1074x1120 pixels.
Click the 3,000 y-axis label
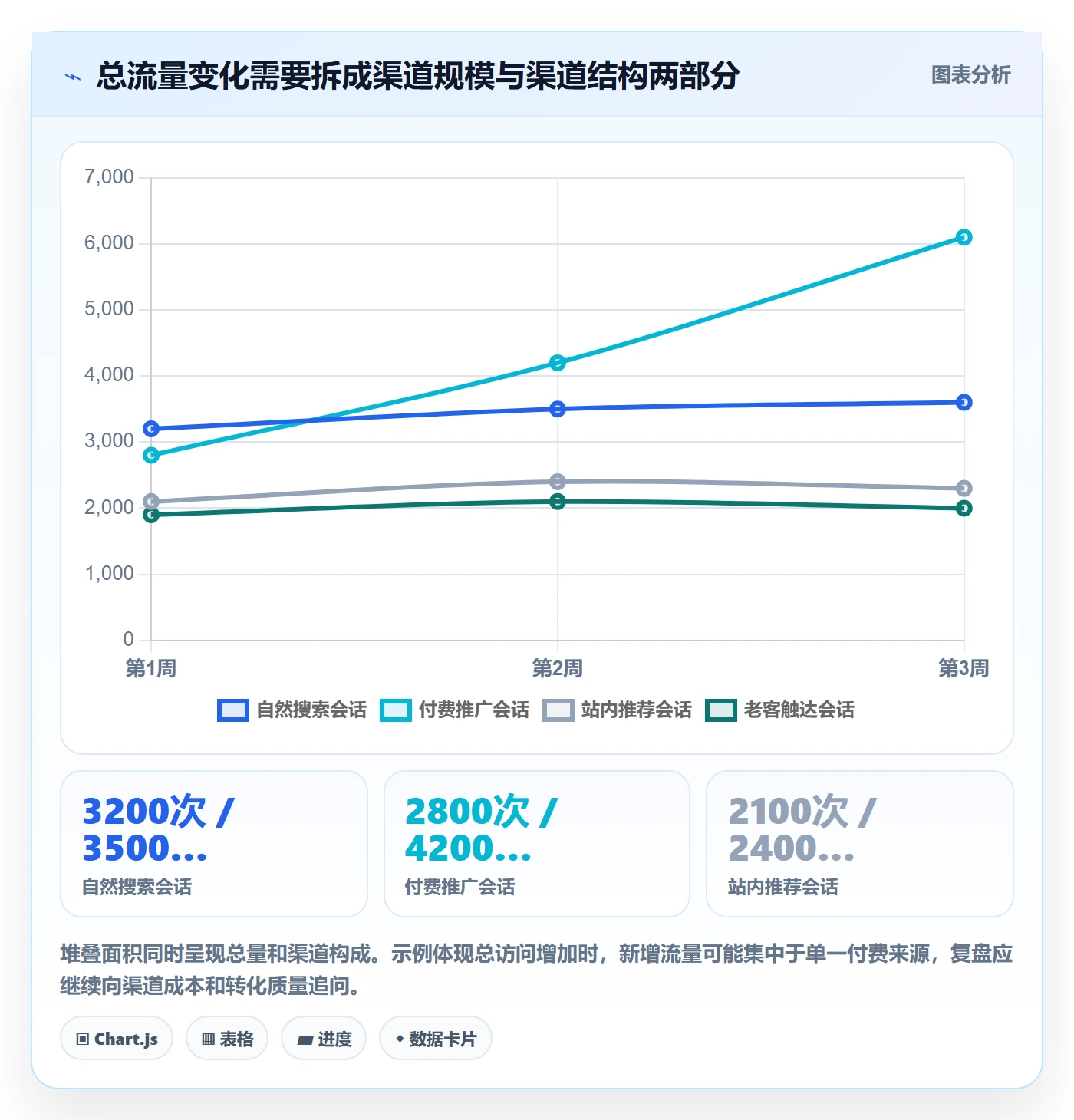click(109, 441)
